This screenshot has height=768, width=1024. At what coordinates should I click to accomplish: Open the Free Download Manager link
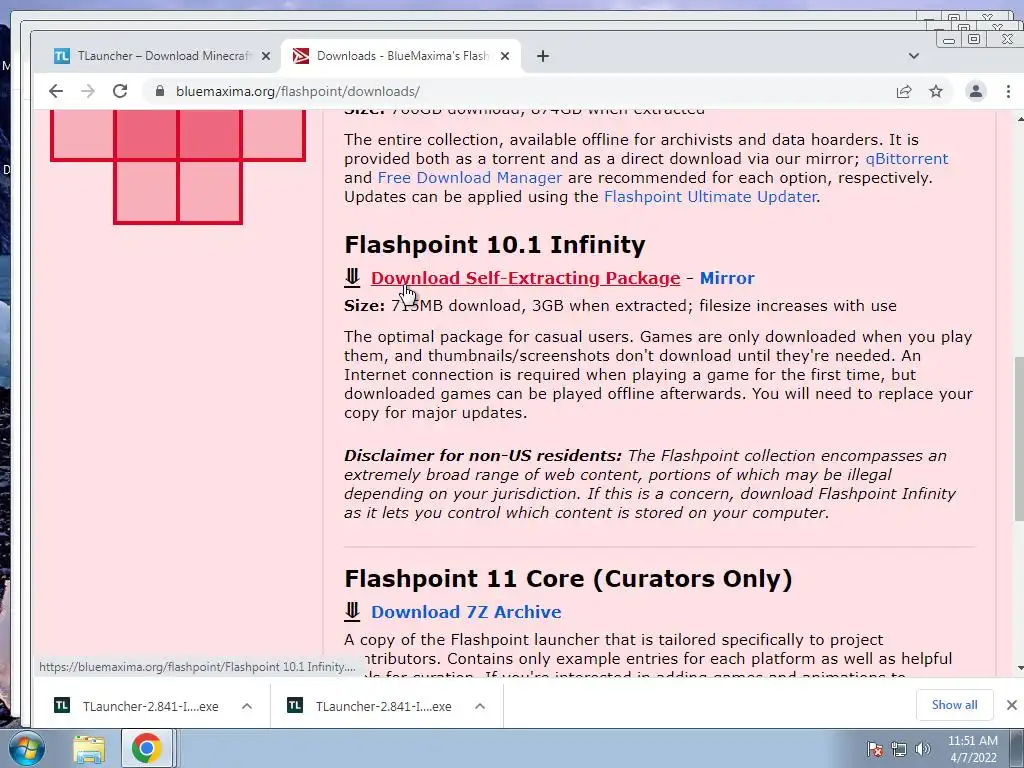tap(470, 178)
